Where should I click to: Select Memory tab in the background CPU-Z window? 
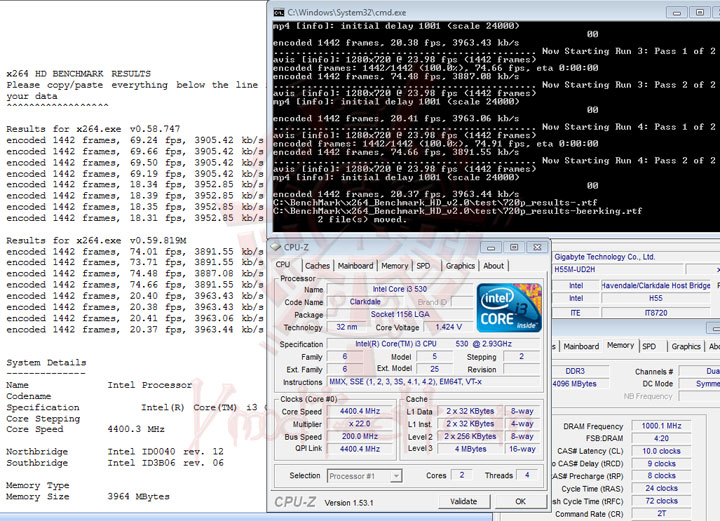click(x=620, y=346)
